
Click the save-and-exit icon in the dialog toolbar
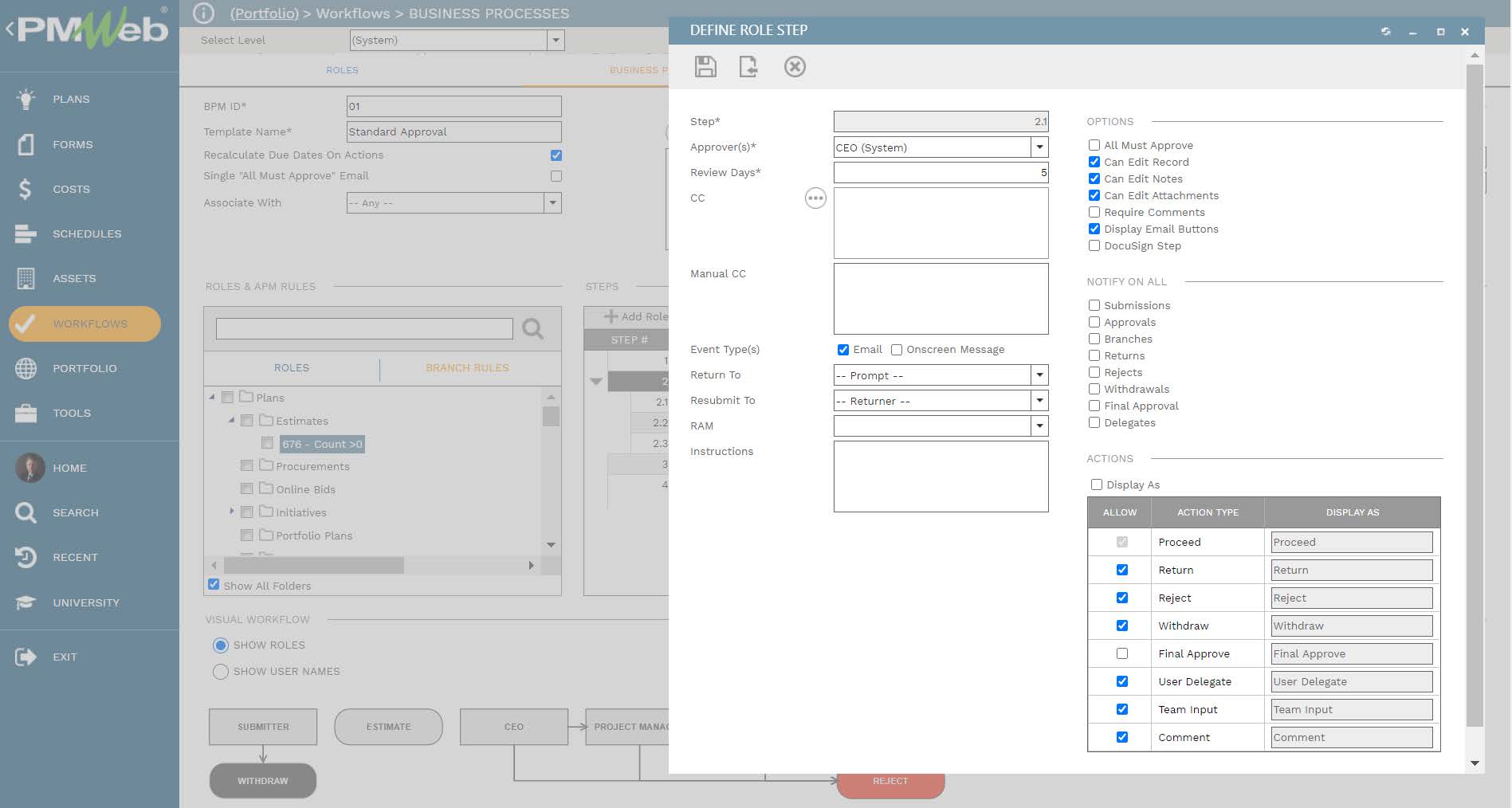click(748, 66)
